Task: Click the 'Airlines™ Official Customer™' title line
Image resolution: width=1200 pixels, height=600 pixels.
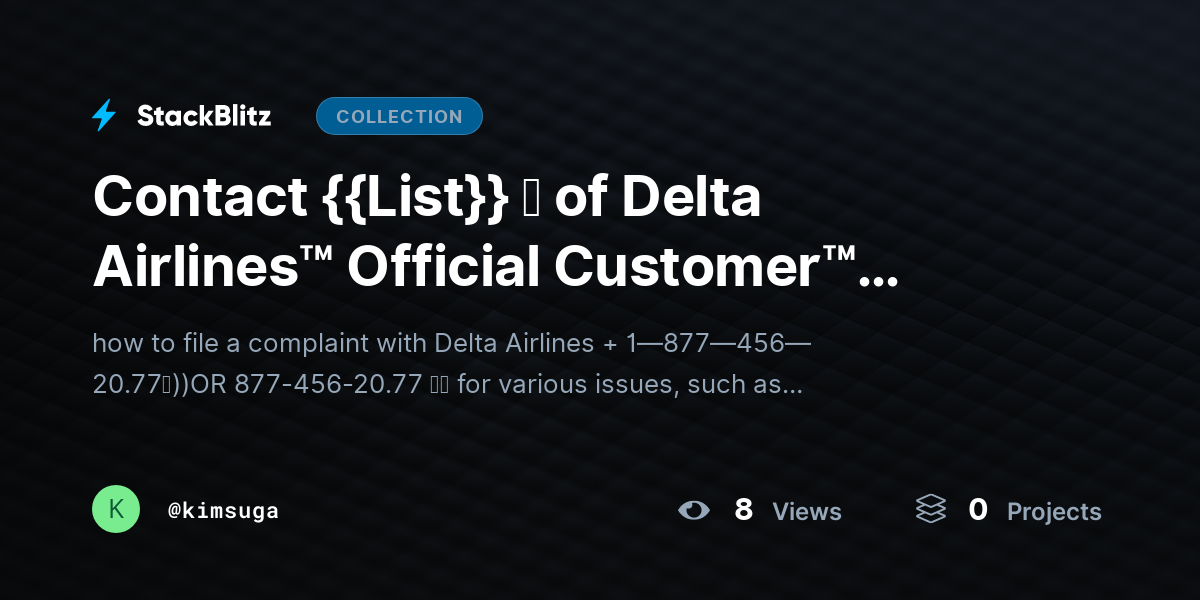Action: coord(476,265)
